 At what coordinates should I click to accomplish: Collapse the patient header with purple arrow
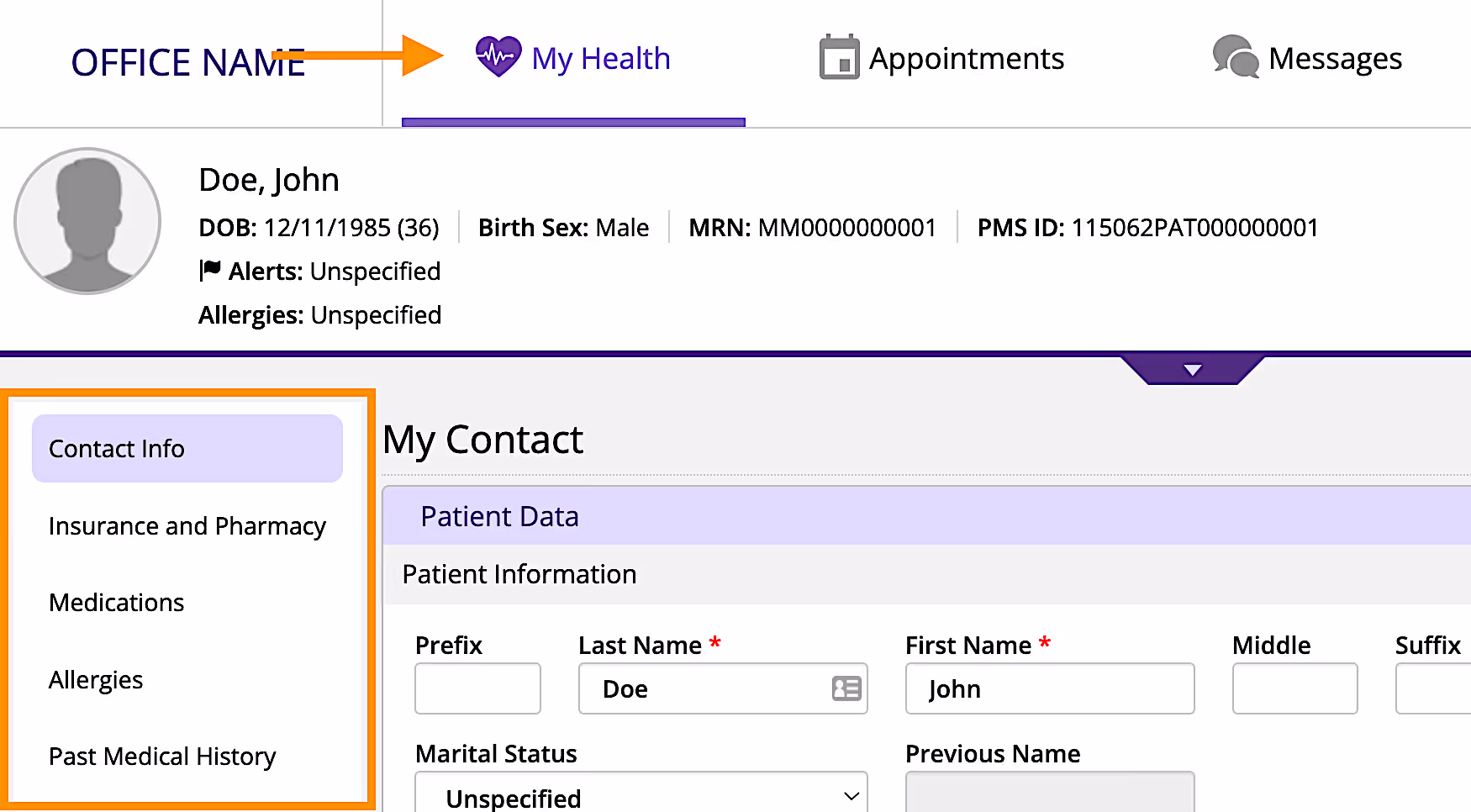point(1192,370)
